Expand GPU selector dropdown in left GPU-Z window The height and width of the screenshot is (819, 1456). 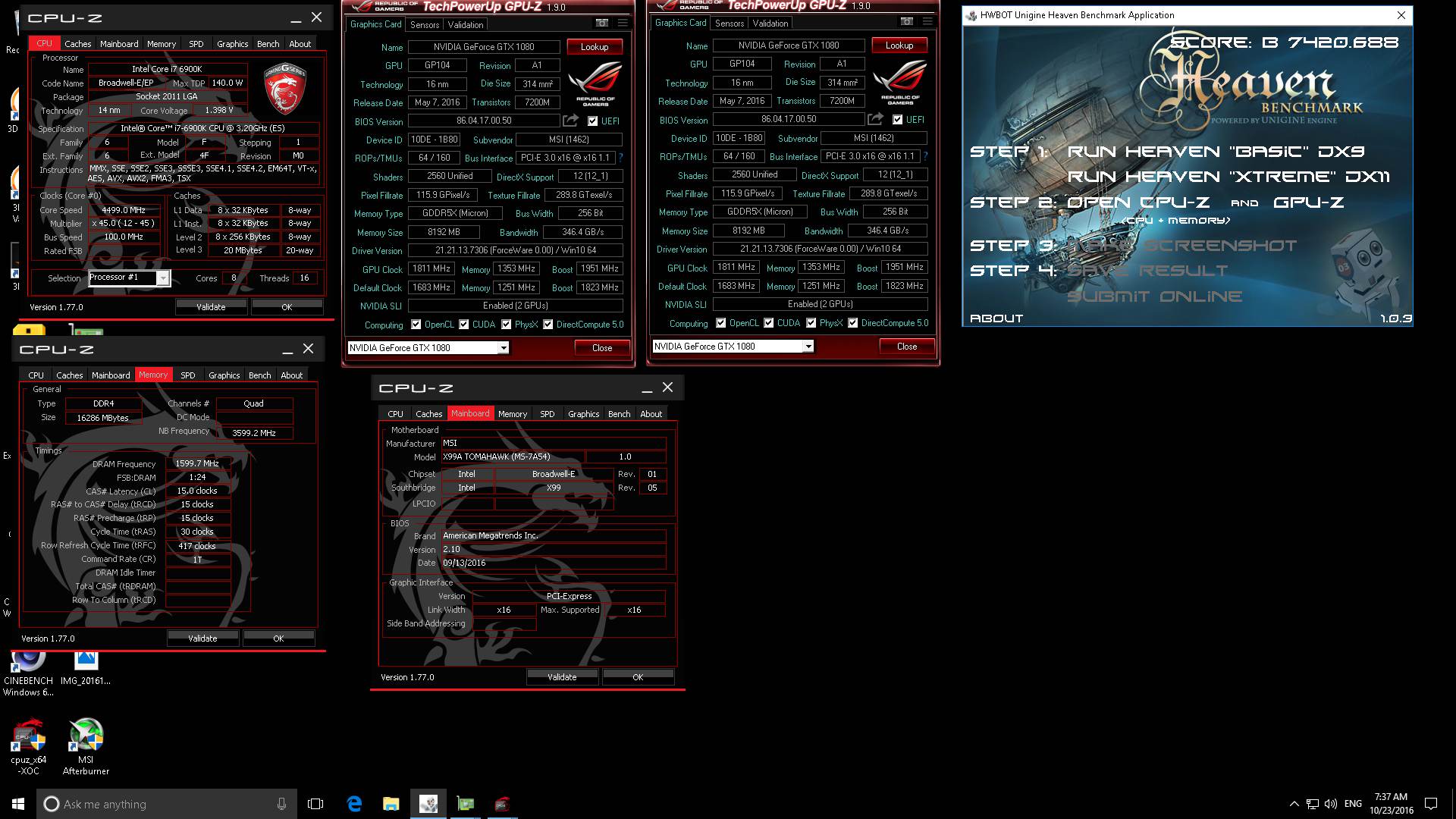click(503, 348)
